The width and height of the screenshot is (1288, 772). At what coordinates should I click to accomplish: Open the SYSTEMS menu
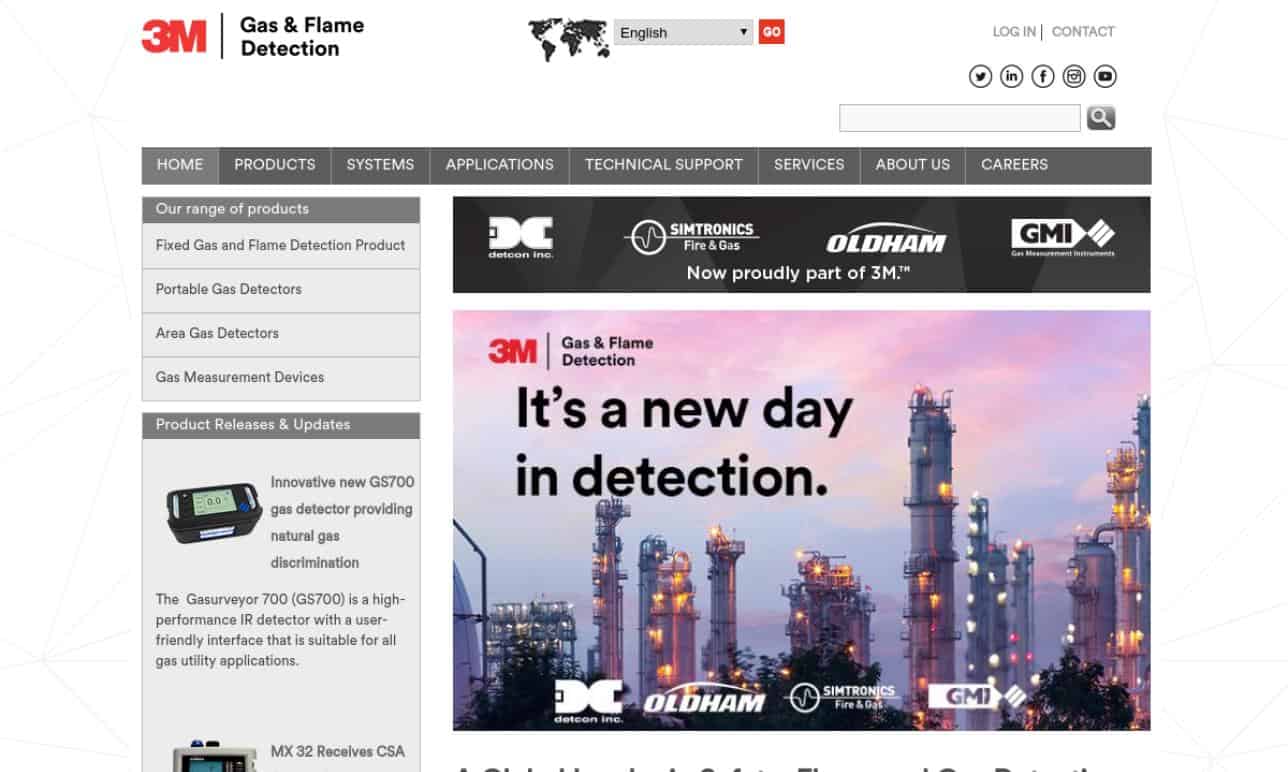(380, 165)
